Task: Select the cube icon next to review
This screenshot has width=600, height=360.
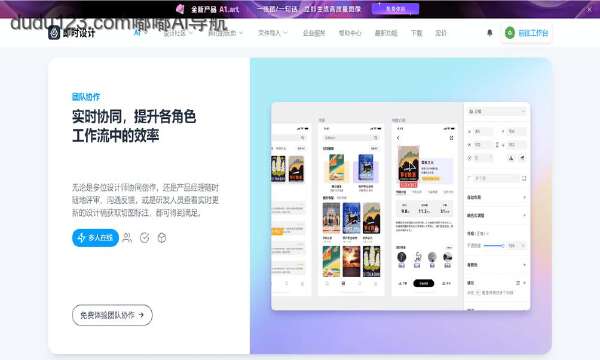Action: coord(162,238)
